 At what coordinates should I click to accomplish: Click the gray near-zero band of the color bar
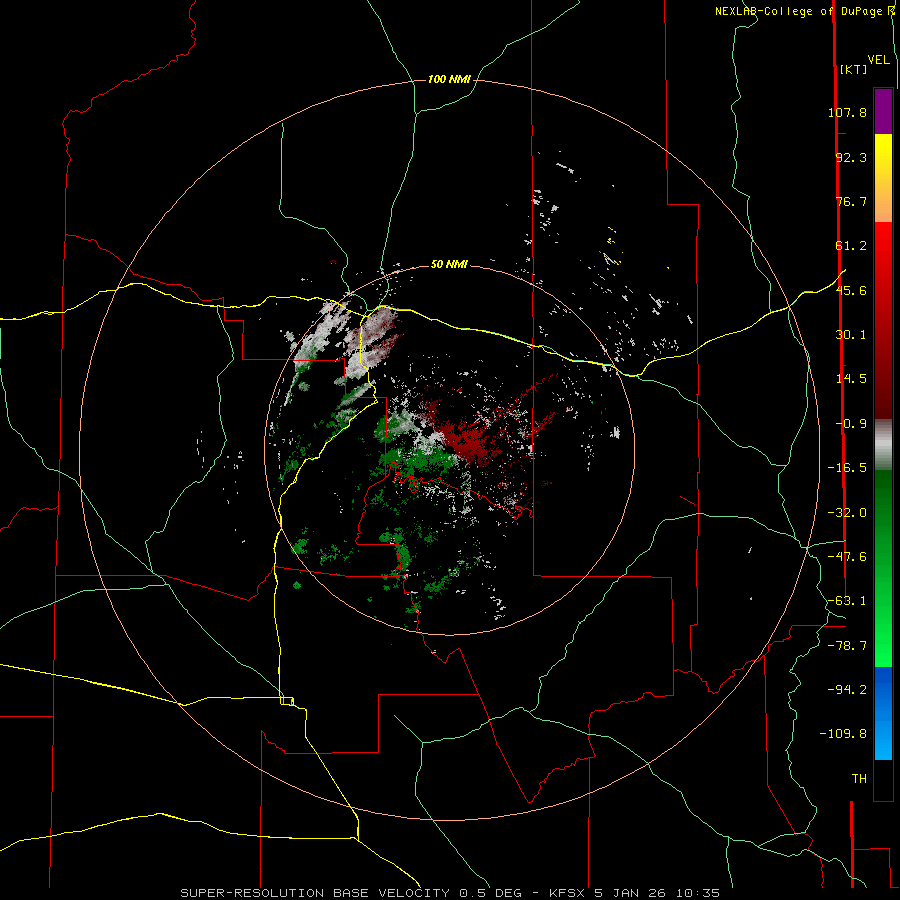click(x=883, y=443)
